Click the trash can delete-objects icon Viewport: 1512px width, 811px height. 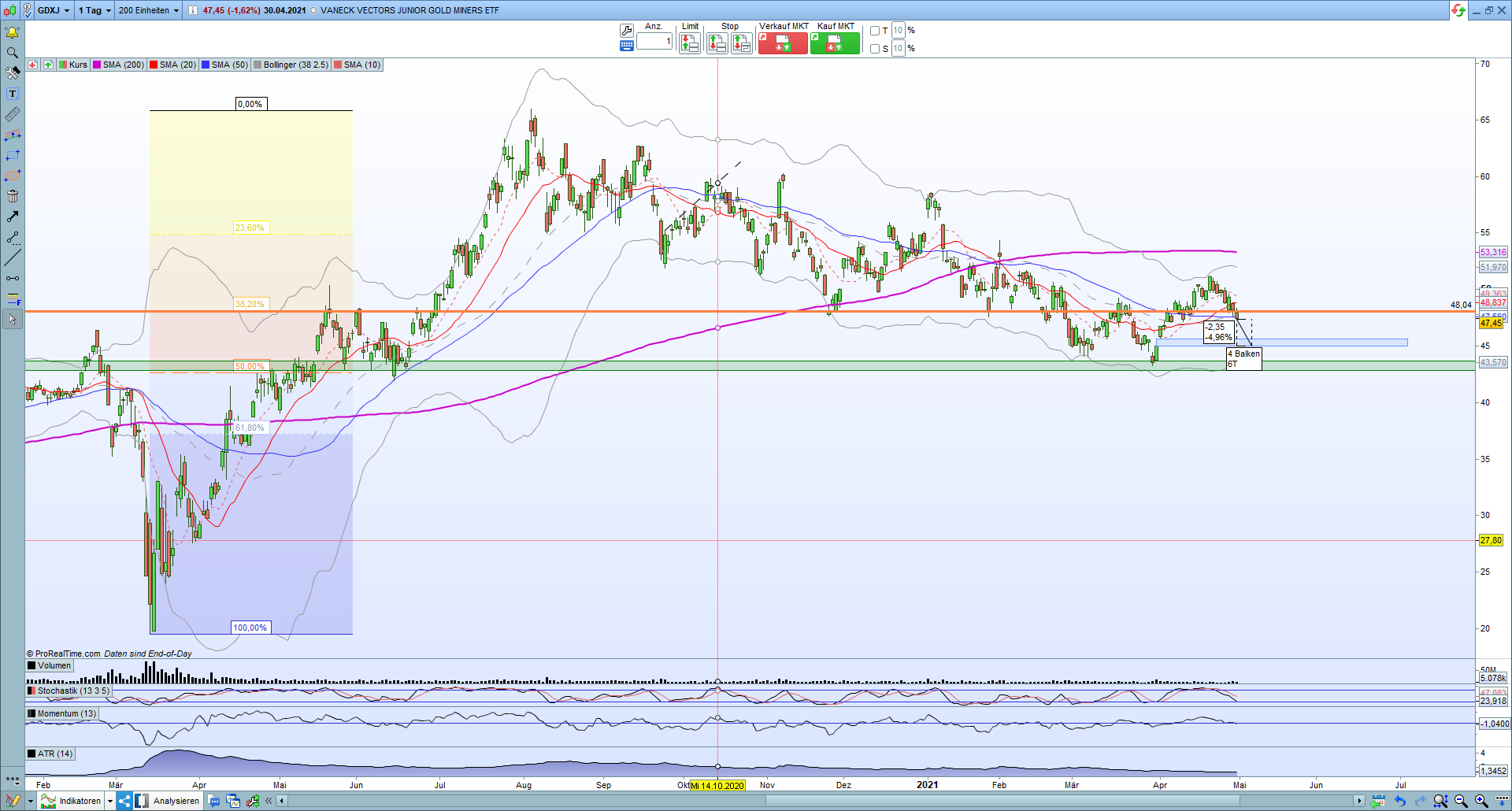pos(13,196)
